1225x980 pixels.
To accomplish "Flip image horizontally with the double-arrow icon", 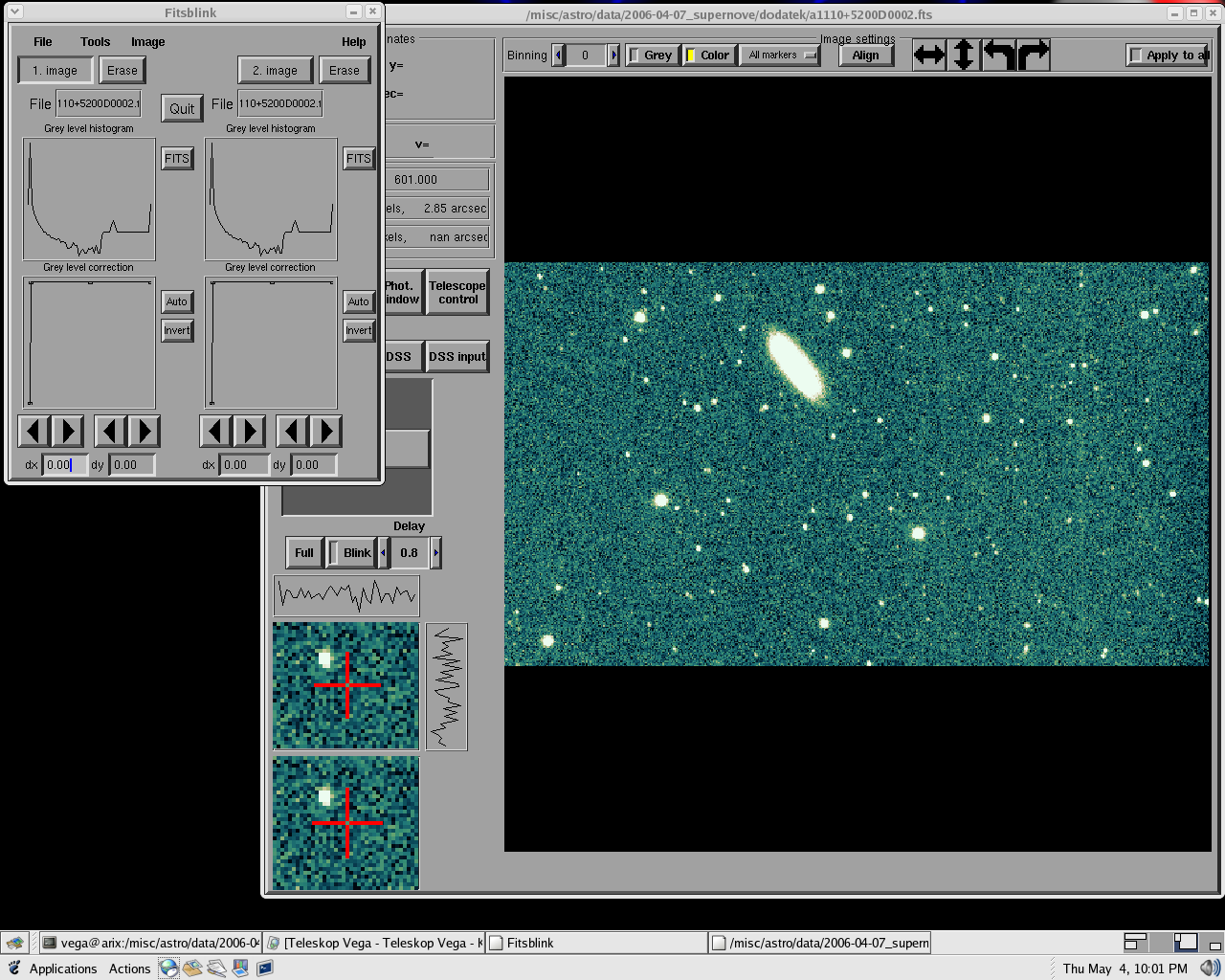I will point(928,55).
